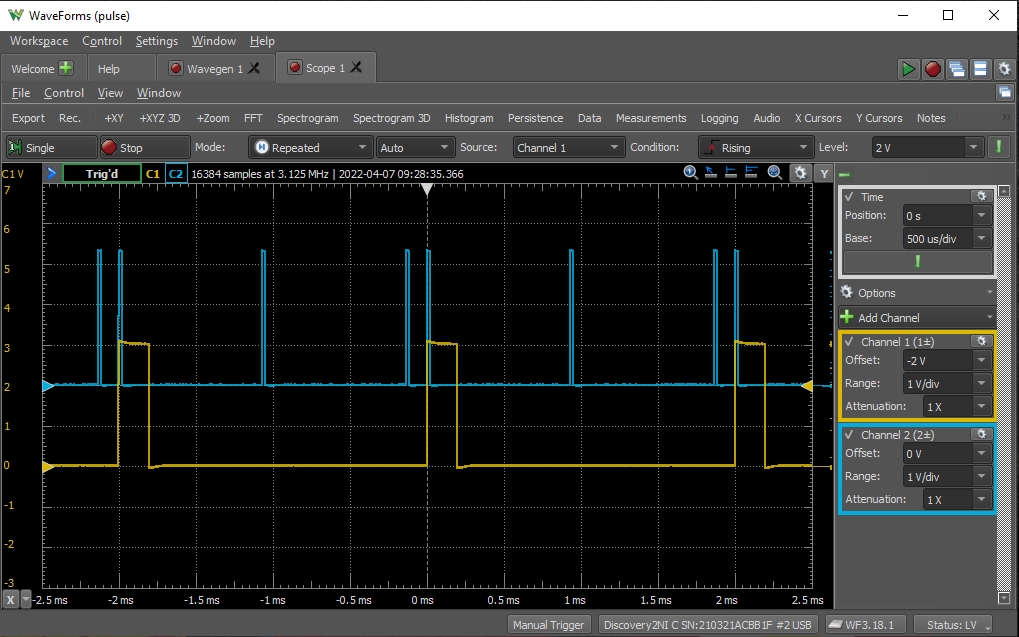The width and height of the screenshot is (1019, 637).
Task: Click the Y axis button above the plot
Action: click(x=824, y=174)
